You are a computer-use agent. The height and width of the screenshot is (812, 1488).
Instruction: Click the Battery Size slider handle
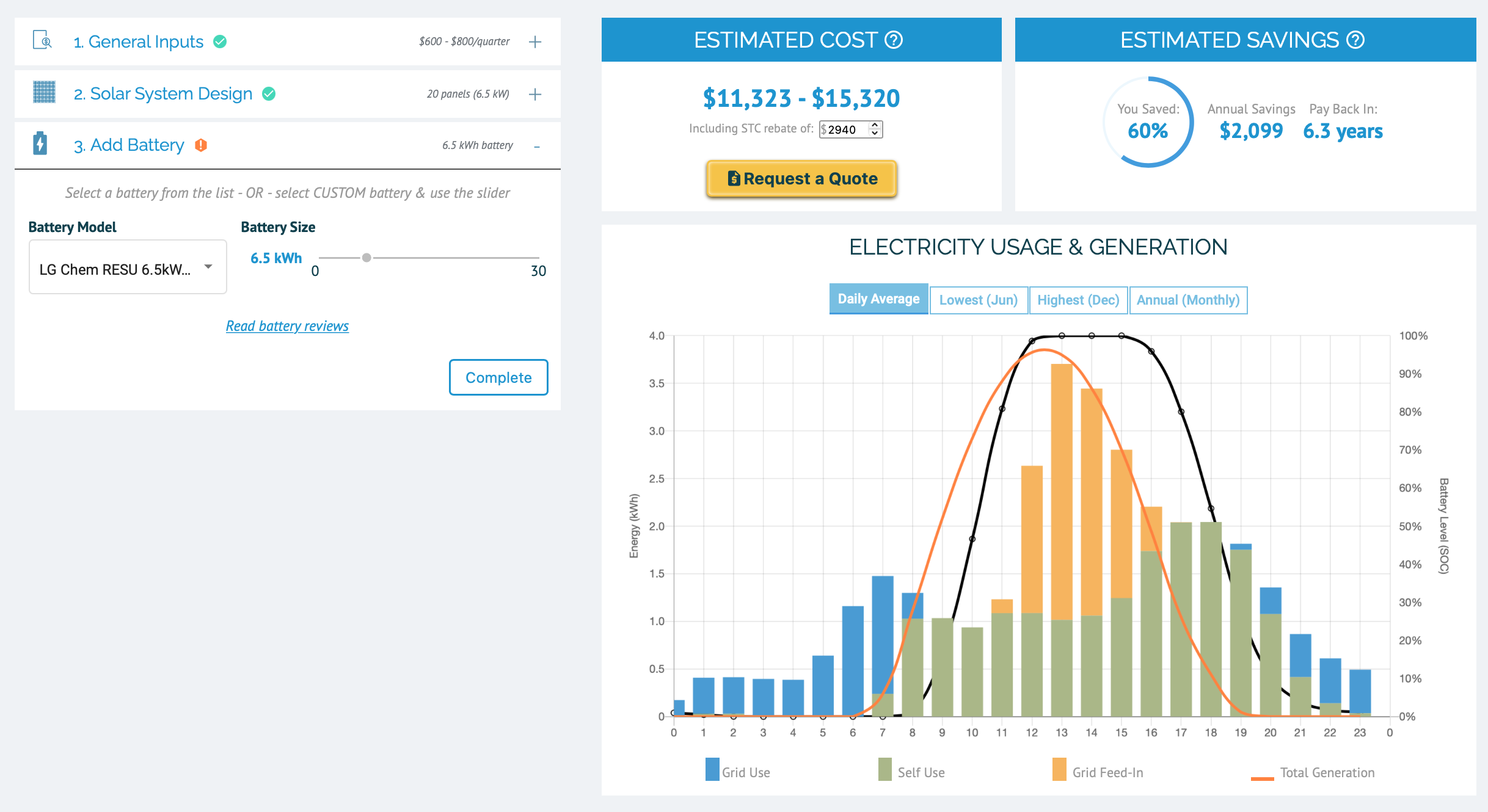367,258
